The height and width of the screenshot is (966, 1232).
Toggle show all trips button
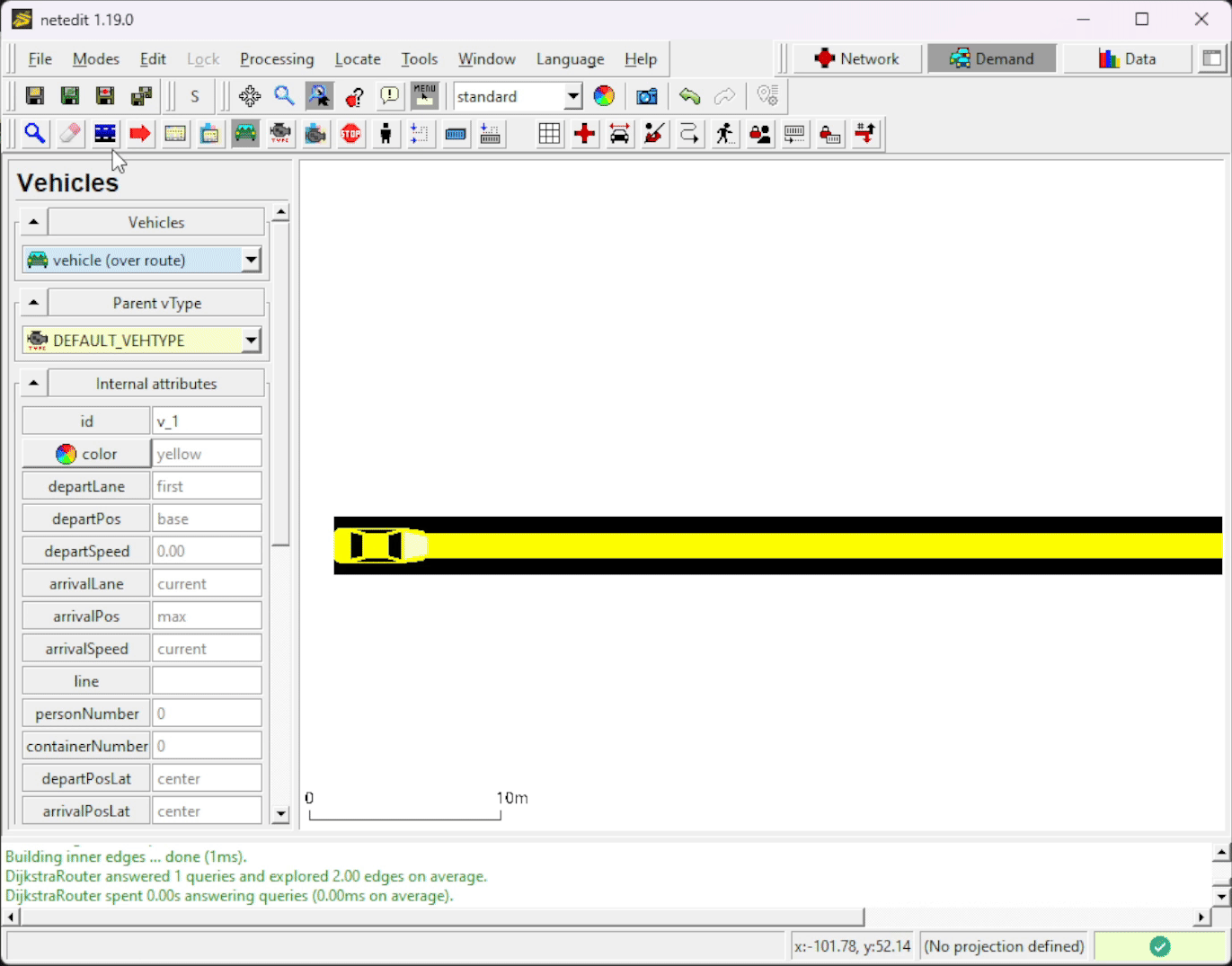pyautogui.click(x=689, y=134)
